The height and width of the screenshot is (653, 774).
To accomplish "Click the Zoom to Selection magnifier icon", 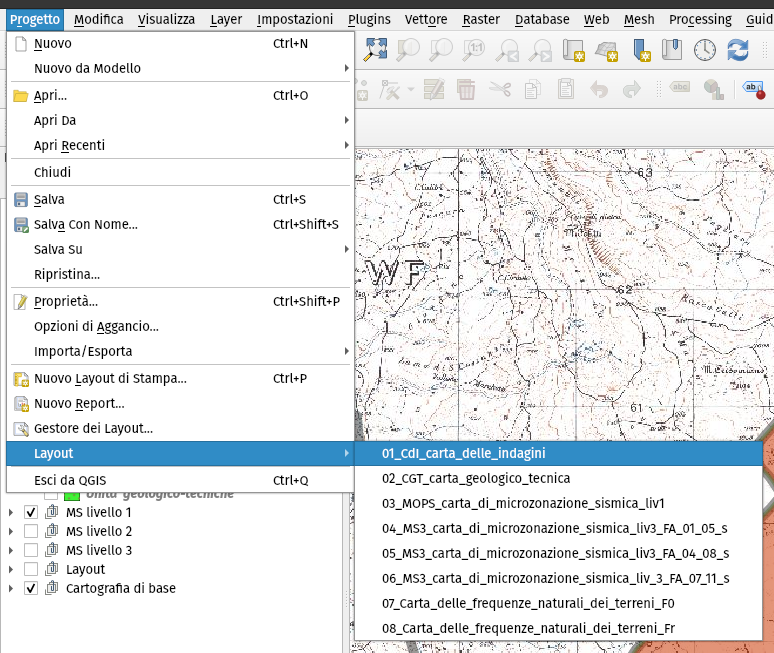I will (x=408, y=50).
